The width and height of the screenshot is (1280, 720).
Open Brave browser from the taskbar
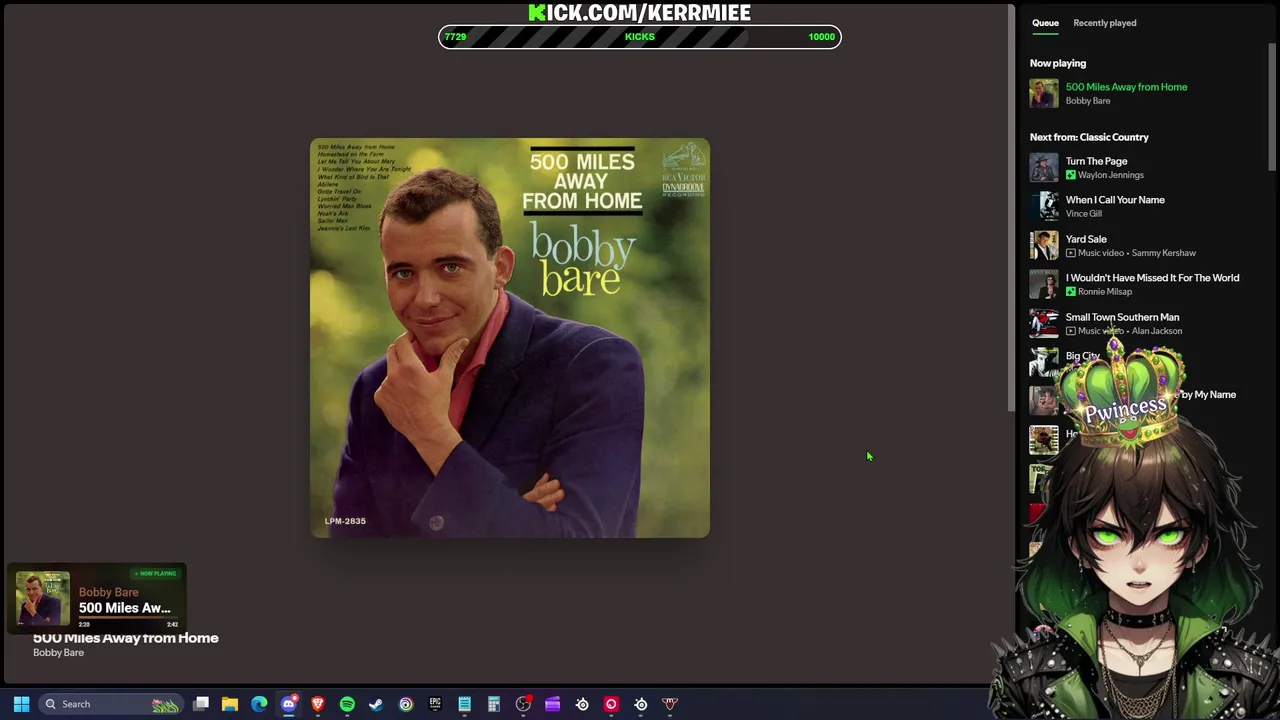318,704
